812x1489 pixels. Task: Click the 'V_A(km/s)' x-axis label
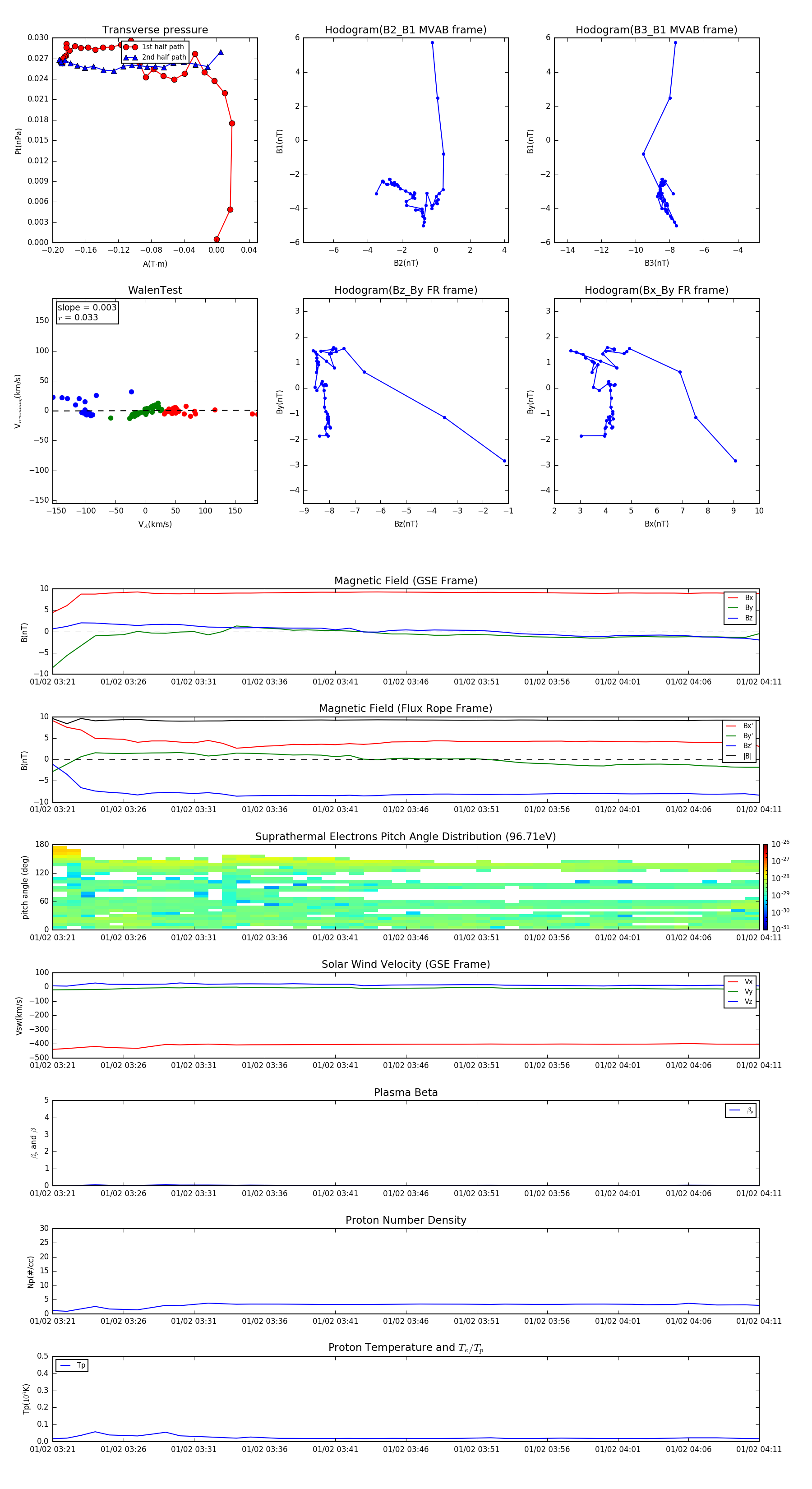(x=155, y=524)
